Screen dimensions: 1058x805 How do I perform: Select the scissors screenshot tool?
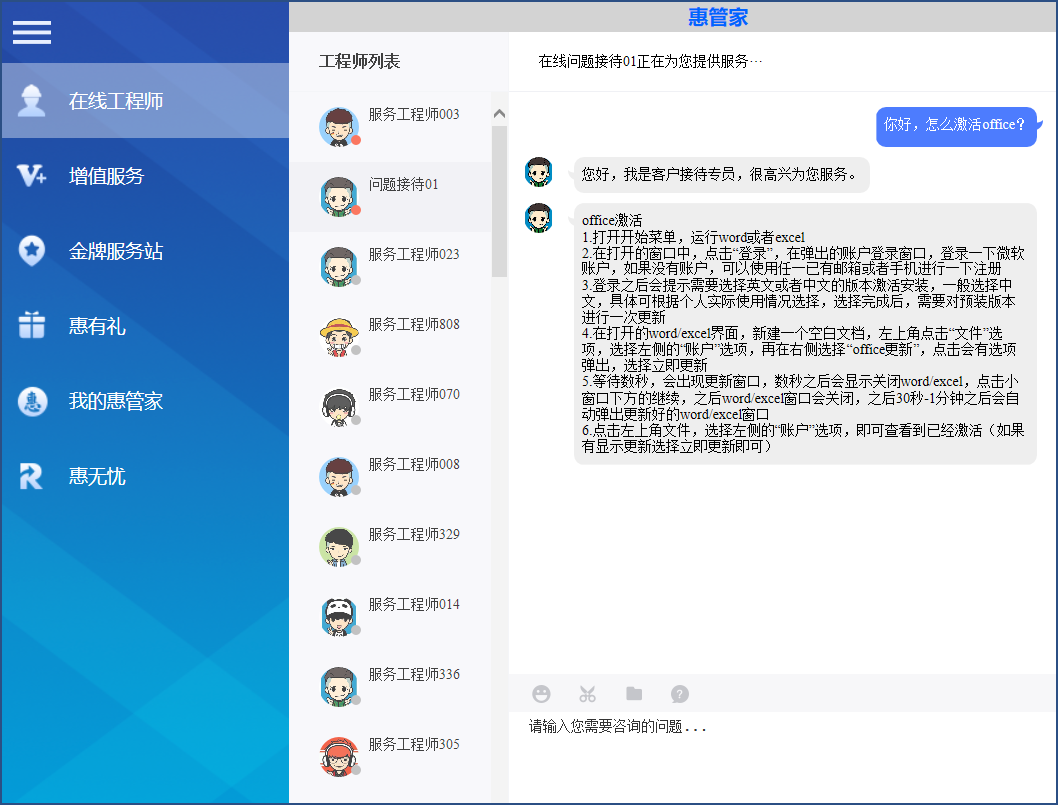(x=587, y=693)
